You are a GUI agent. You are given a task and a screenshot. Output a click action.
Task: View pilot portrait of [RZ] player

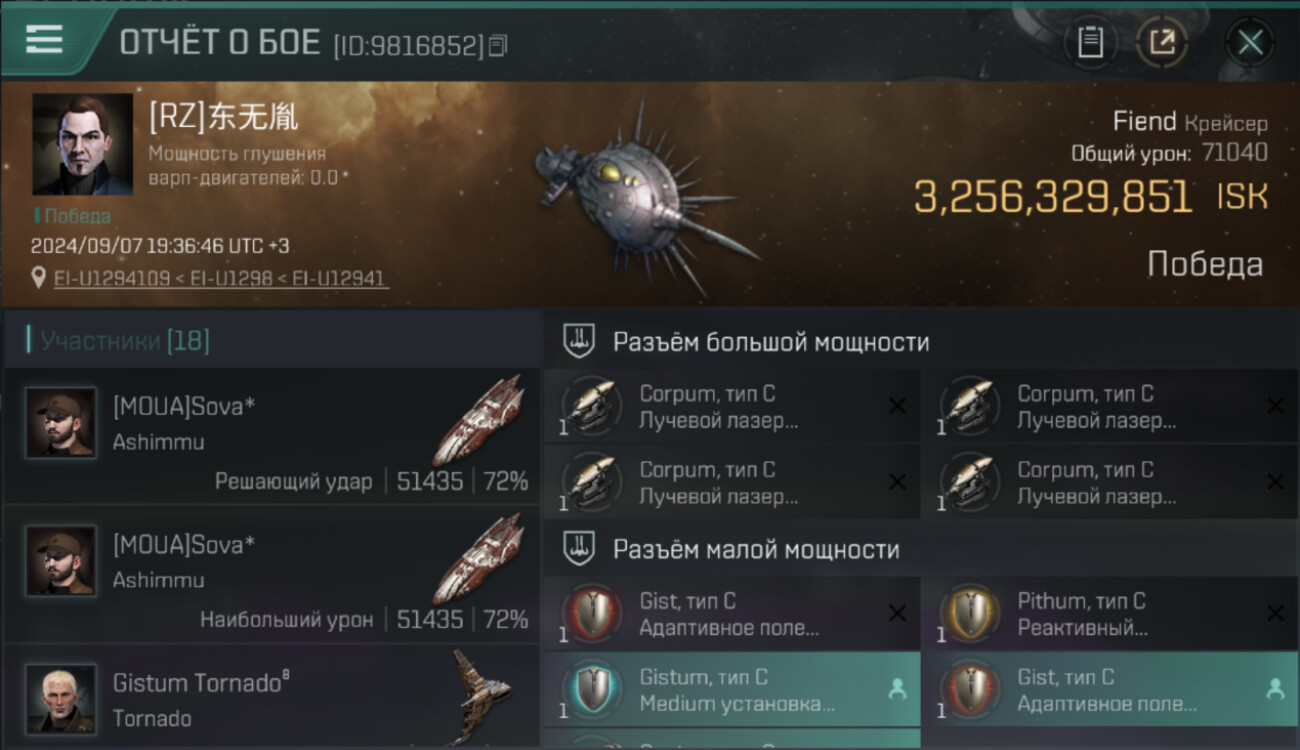click(82, 144)
